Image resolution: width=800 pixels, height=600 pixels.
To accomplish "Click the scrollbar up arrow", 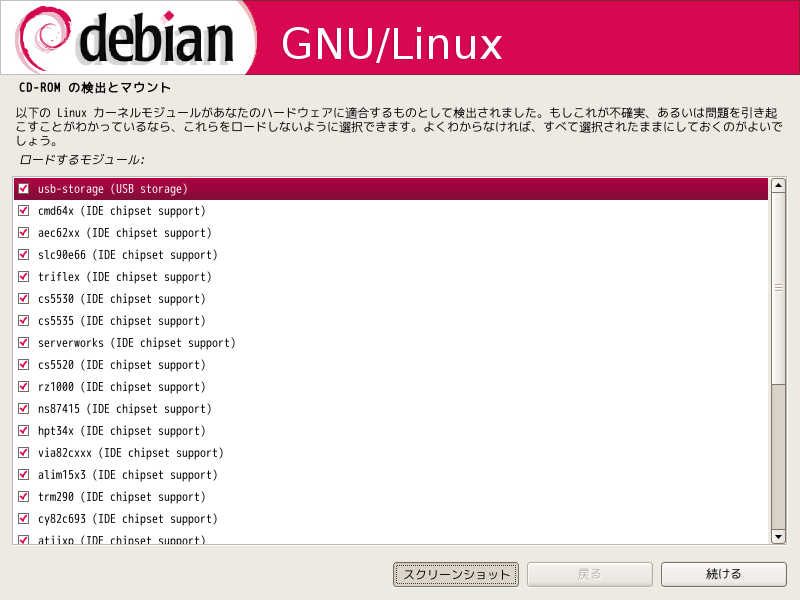I will 778,185.
